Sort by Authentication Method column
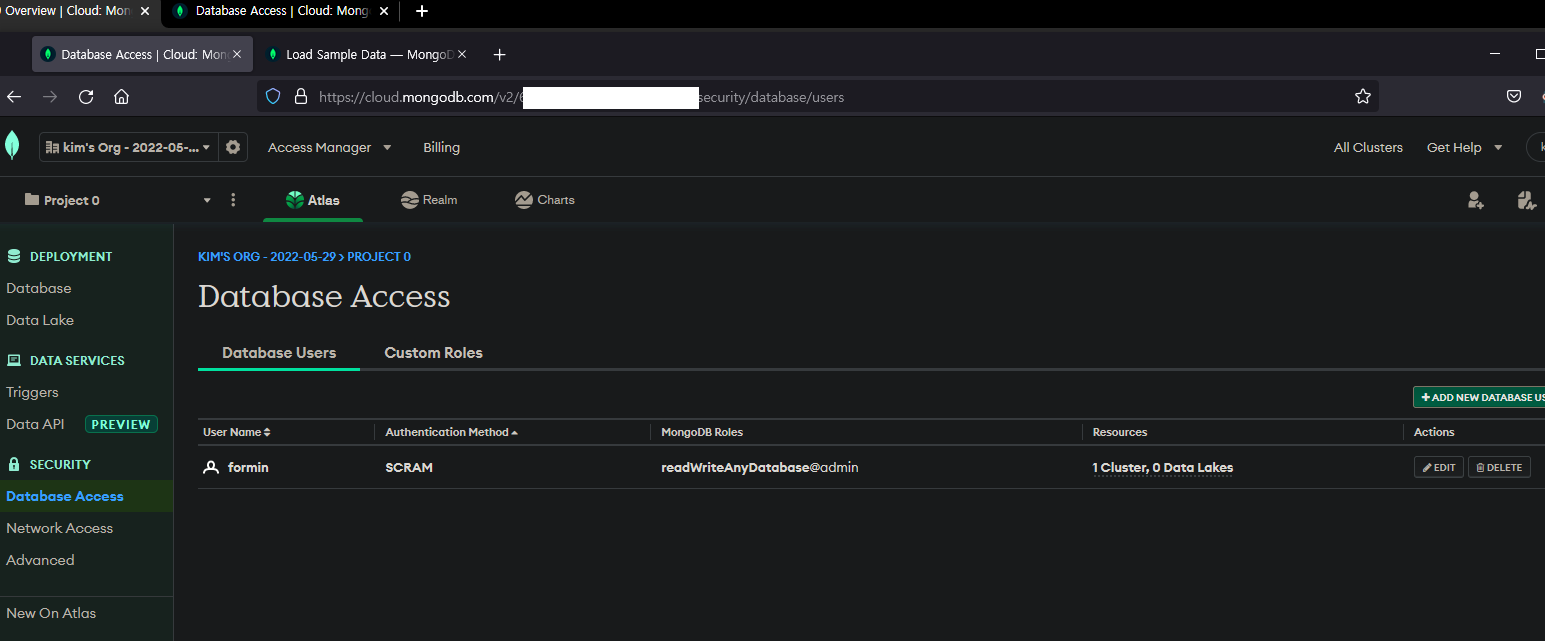The height and width of the screenshot is (641, 1545). tap(452, 432)
